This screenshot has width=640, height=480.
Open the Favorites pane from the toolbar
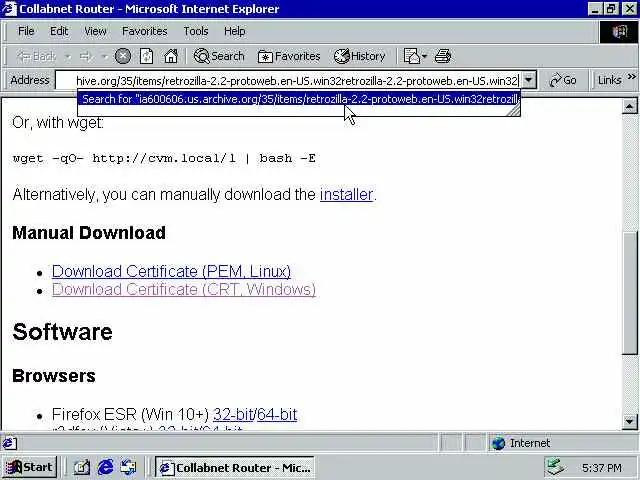[289, 56]
